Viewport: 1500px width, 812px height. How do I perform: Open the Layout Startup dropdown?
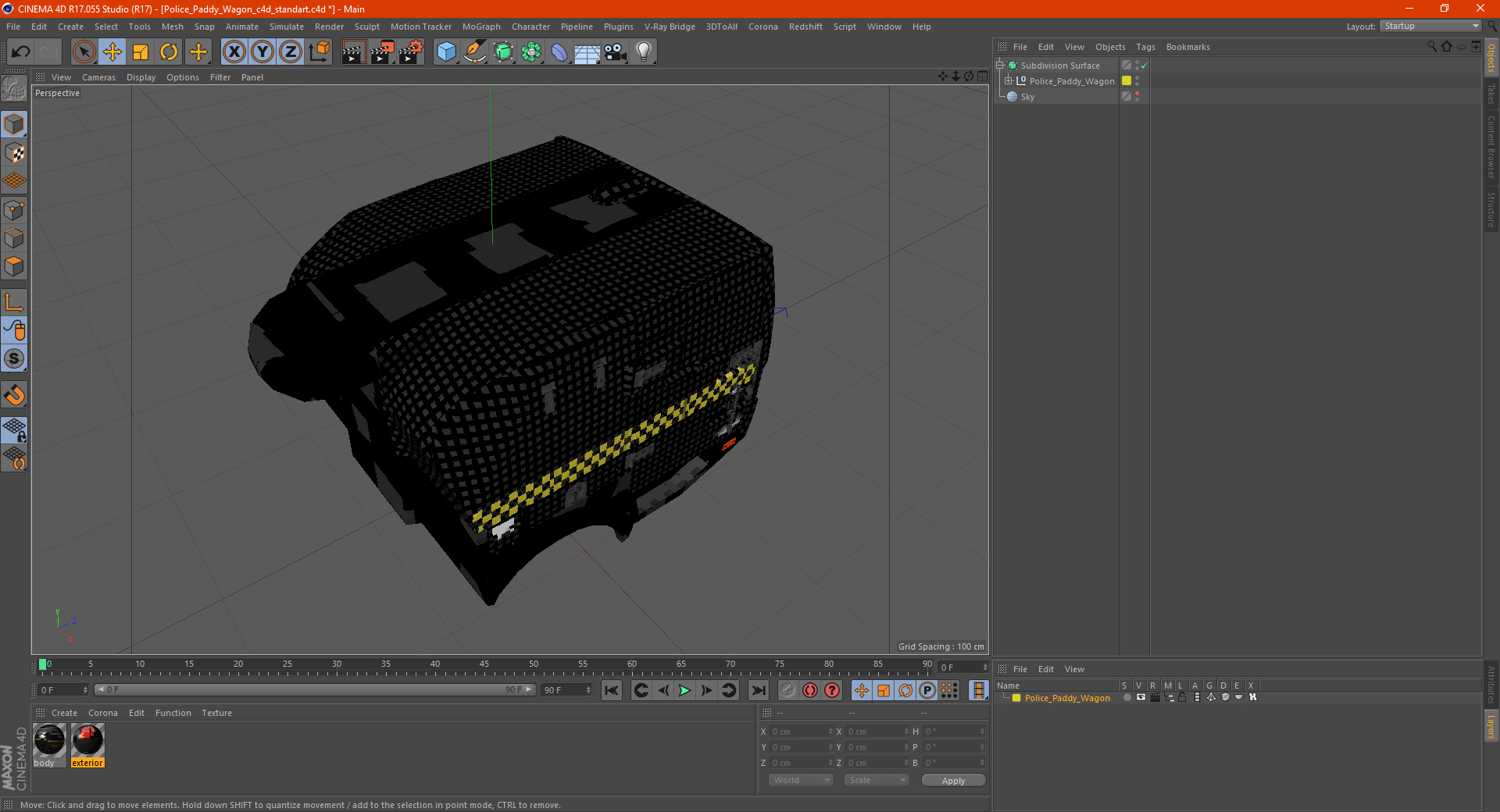coord(1430,26)
